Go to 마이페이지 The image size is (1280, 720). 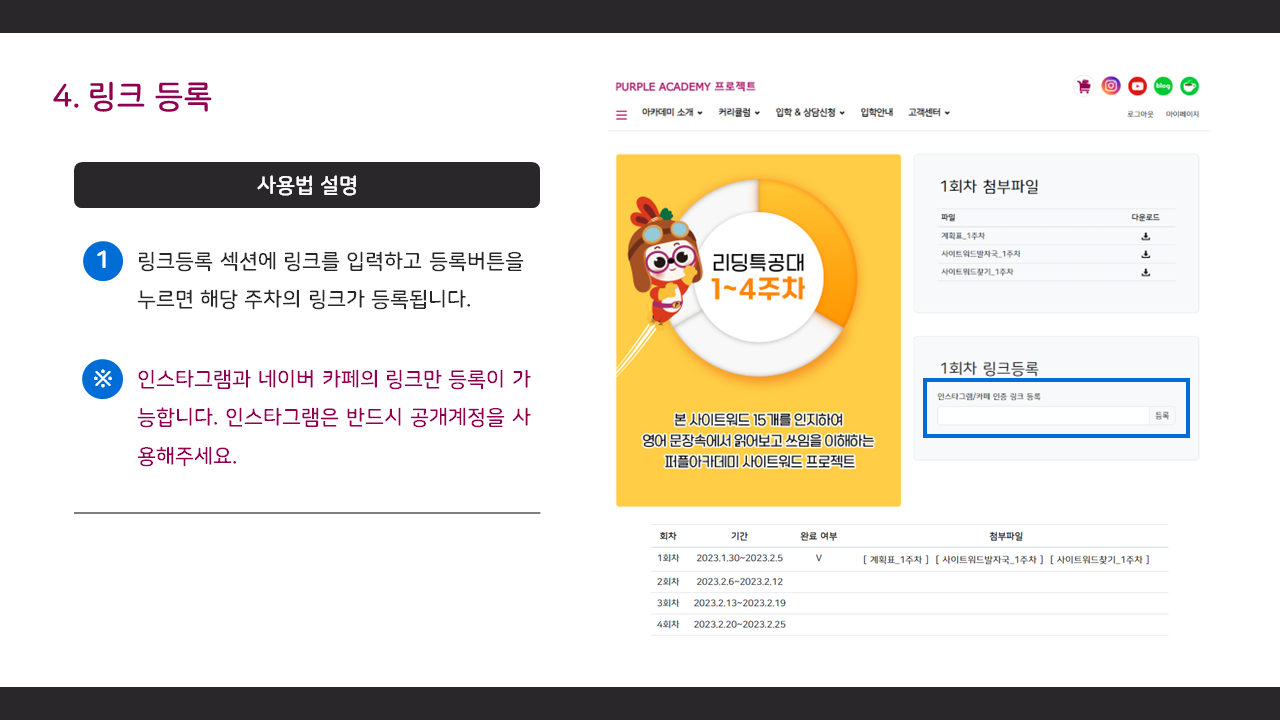click(1182, 114)
